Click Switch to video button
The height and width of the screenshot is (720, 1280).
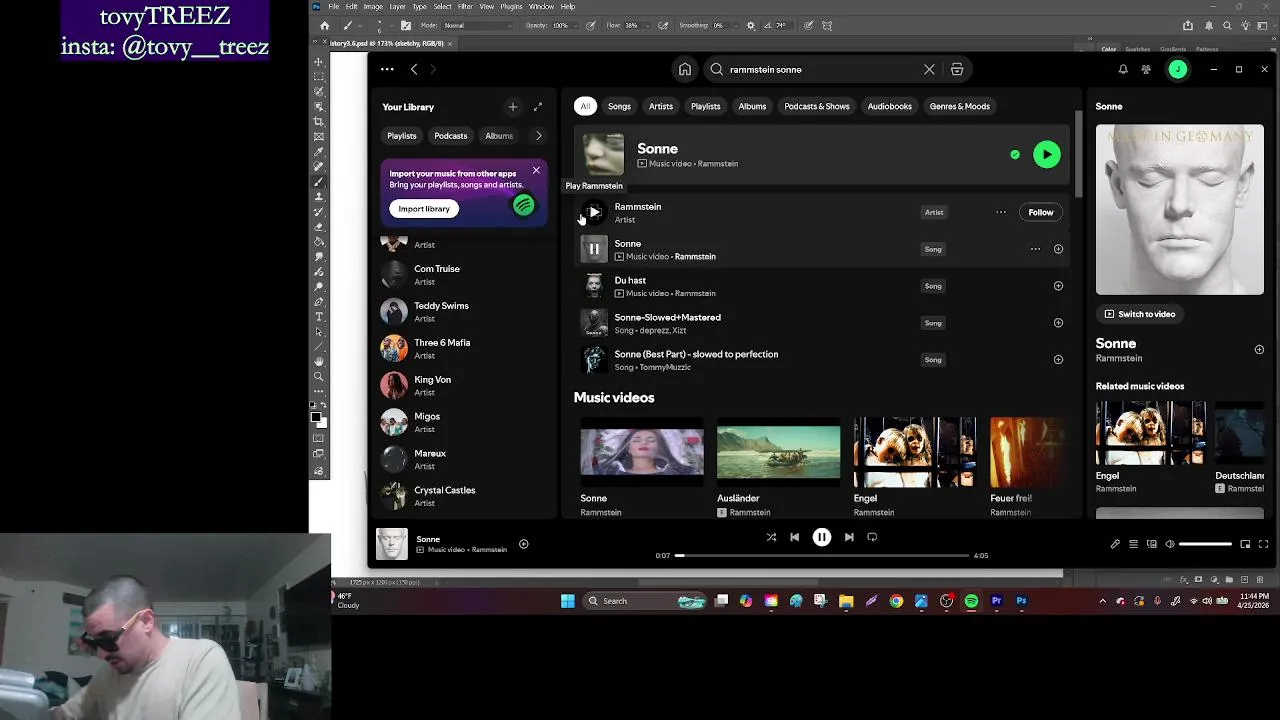1139,314
